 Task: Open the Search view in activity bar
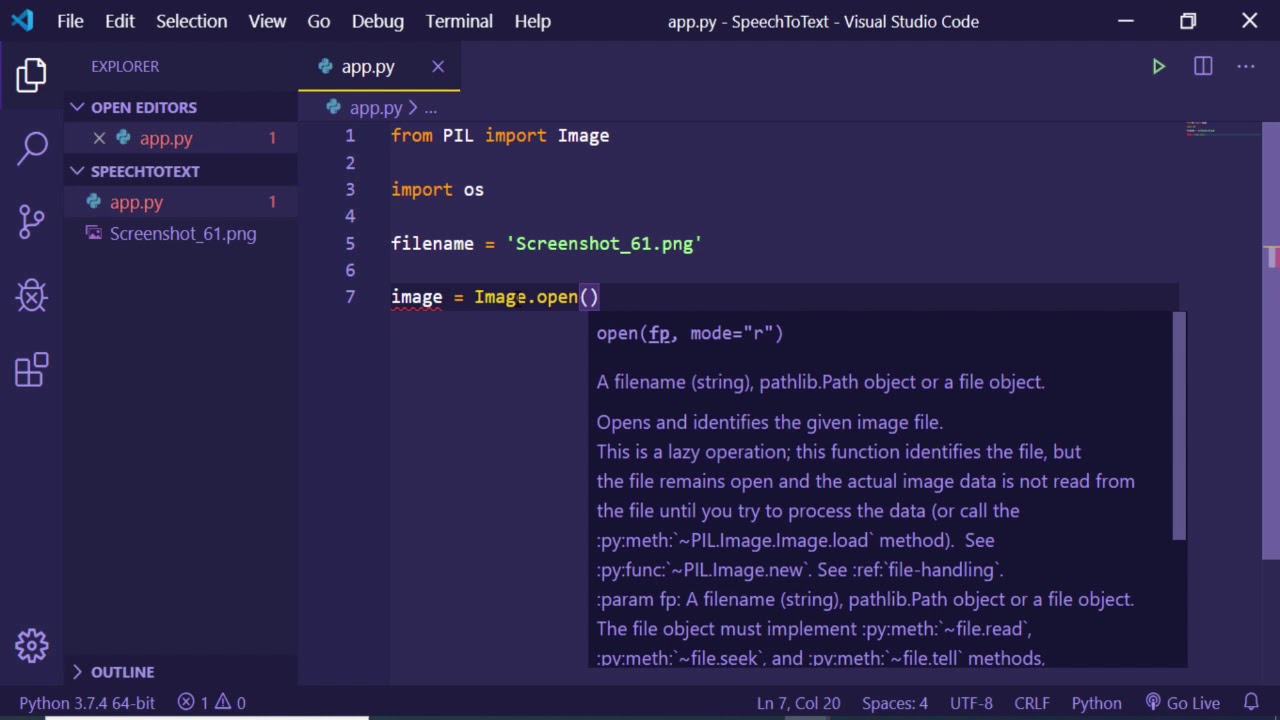(32, 148)
